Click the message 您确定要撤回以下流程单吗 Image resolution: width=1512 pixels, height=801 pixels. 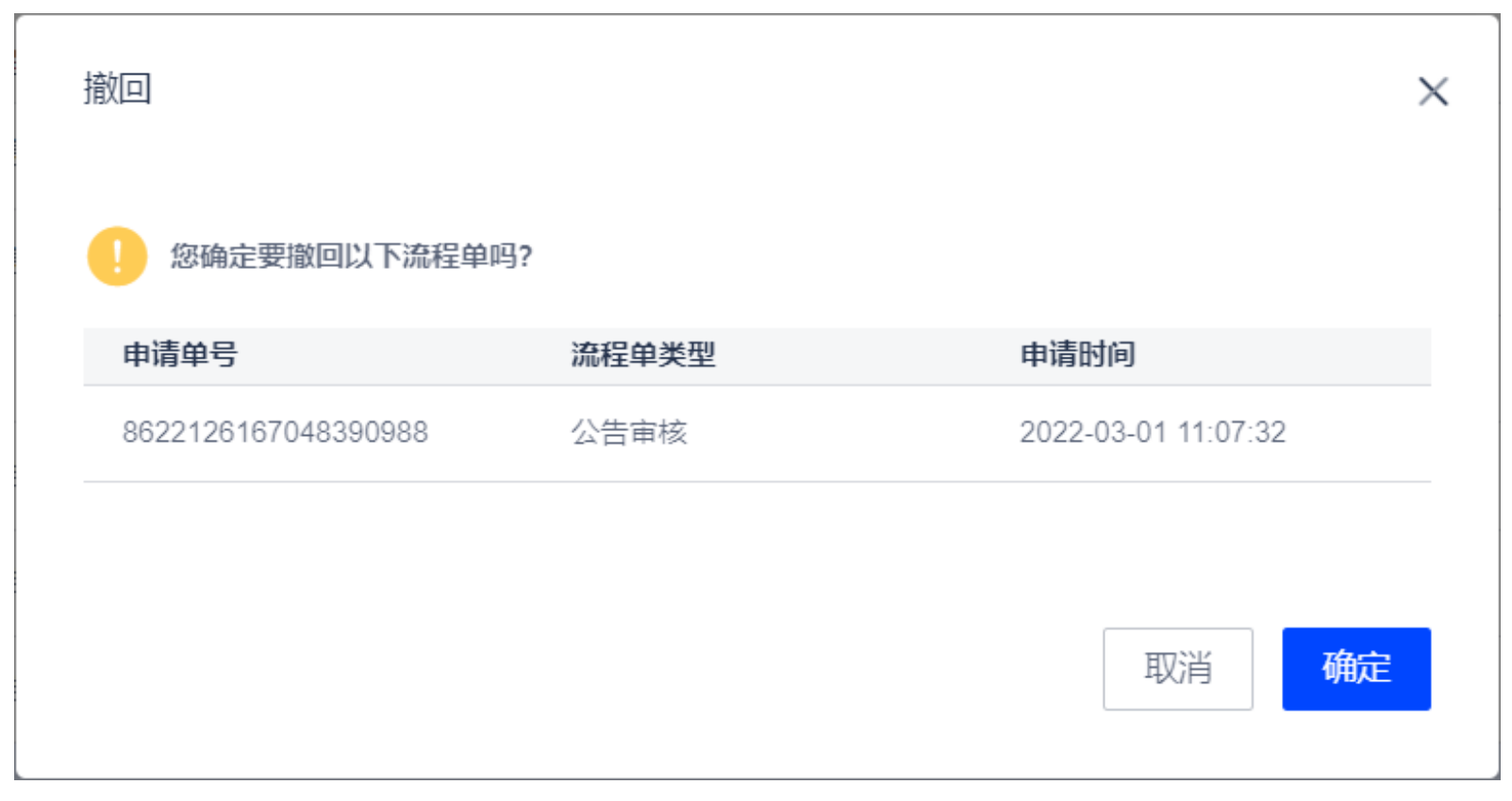tap(343, 256)
